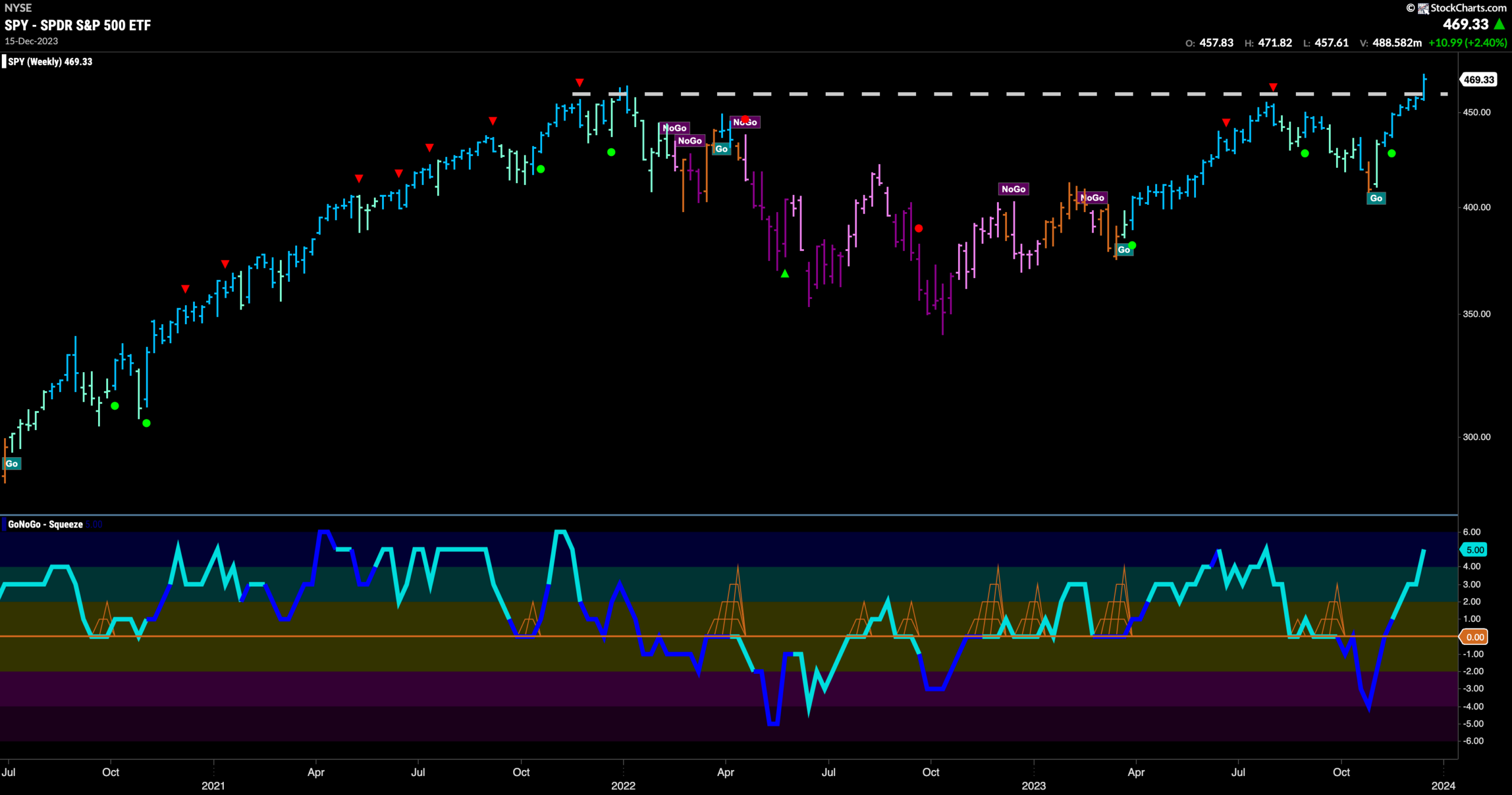The image size is (1512, 795).
Task: Click the open value 457.83
Action: [x=1216, y=43]
